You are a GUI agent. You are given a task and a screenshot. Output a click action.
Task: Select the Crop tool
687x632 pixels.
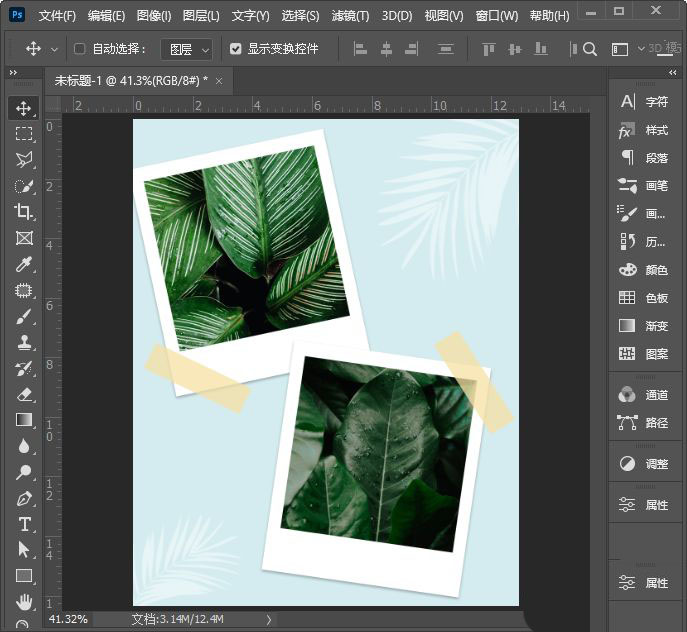(24, 212)
